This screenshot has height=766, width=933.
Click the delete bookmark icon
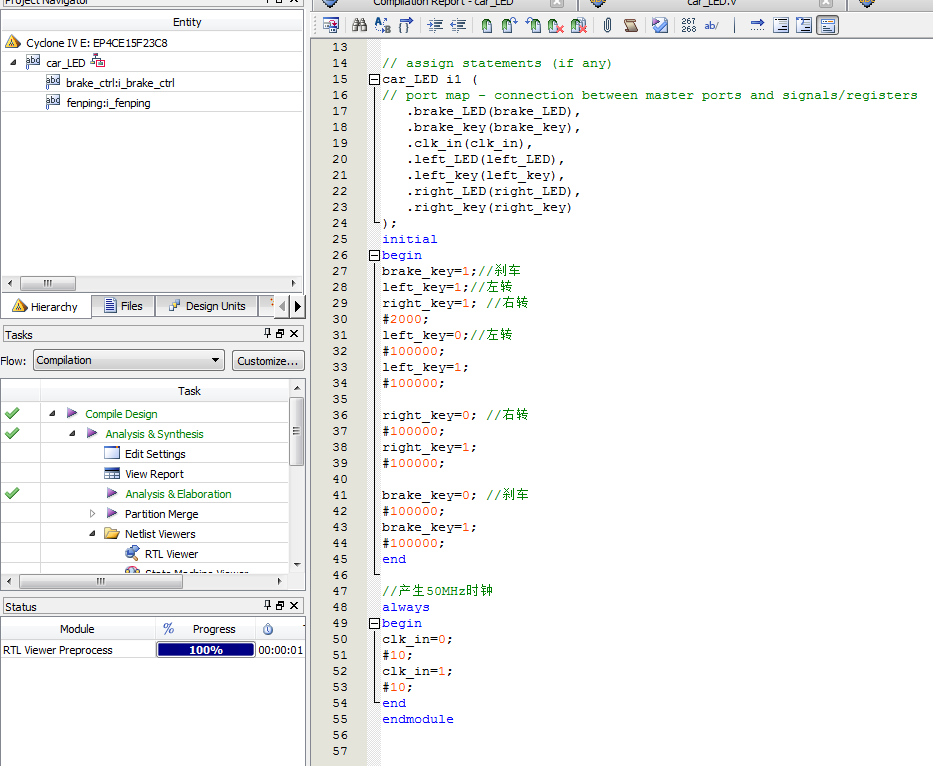tap(556, 26)
